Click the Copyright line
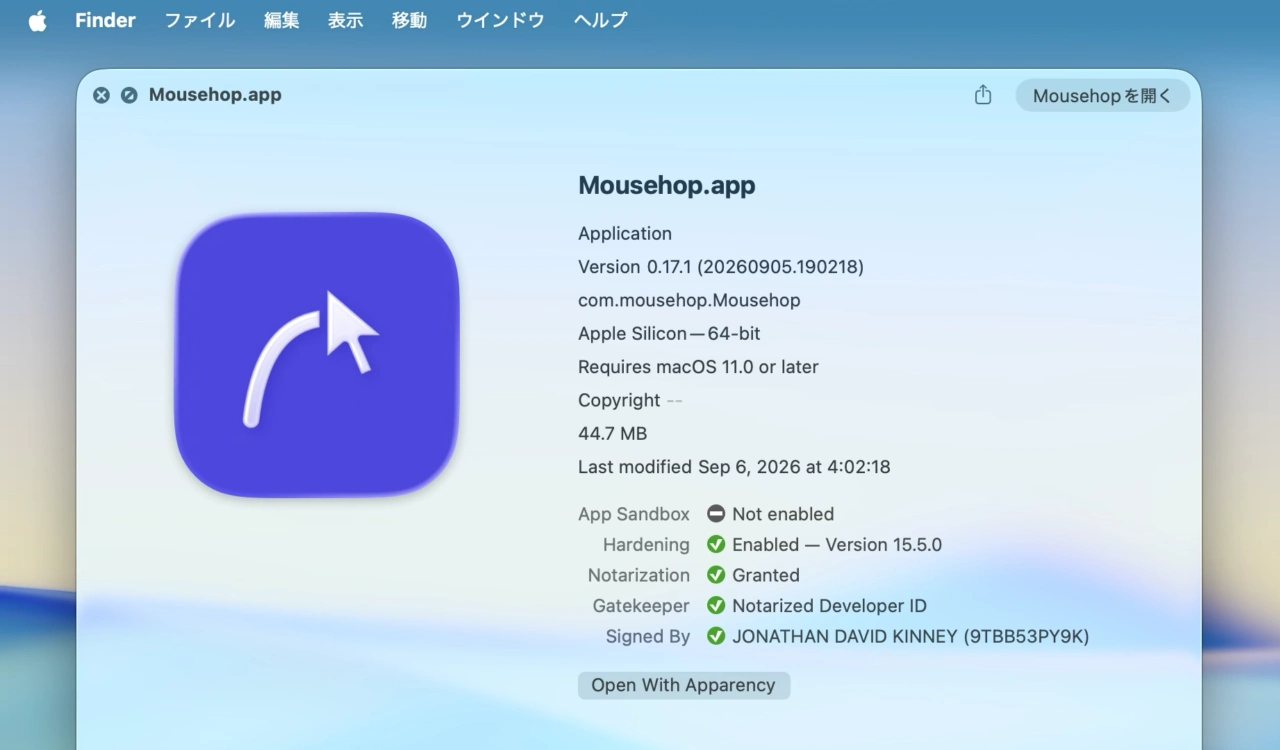The height and width of the screenshot is (750, 1280). tap(630, 400)
